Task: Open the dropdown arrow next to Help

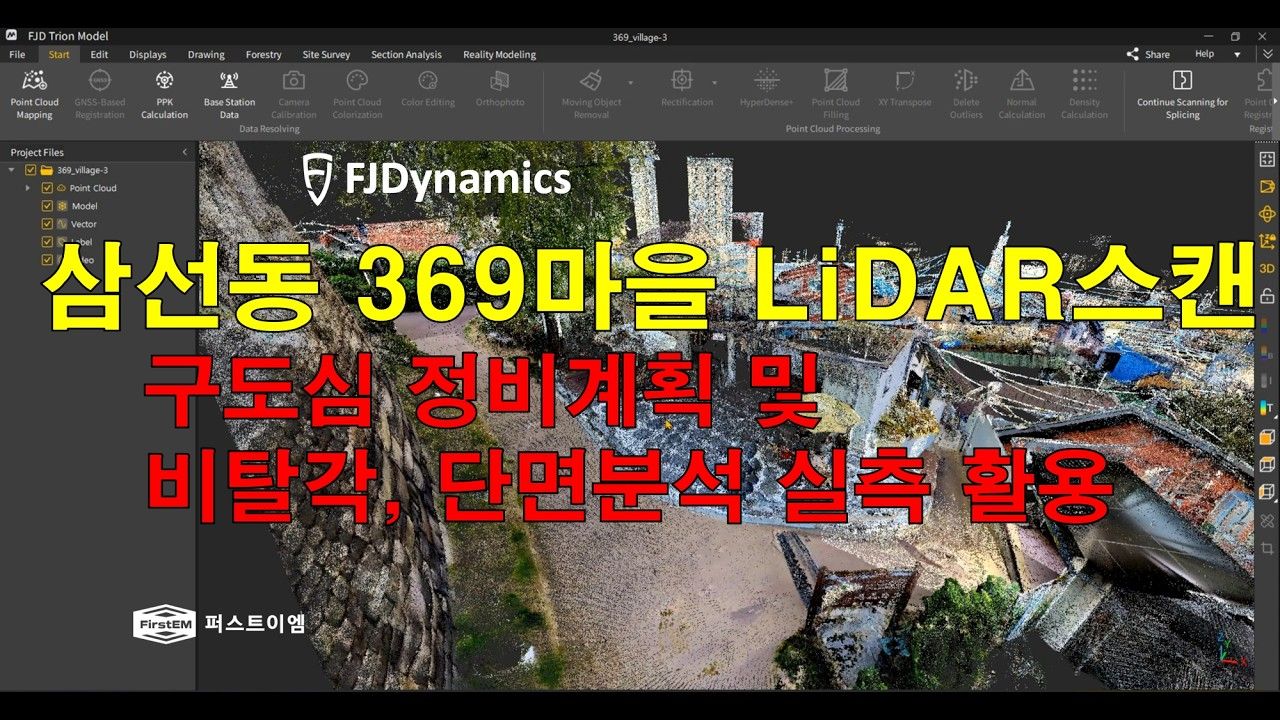Action: point(1237,54)
